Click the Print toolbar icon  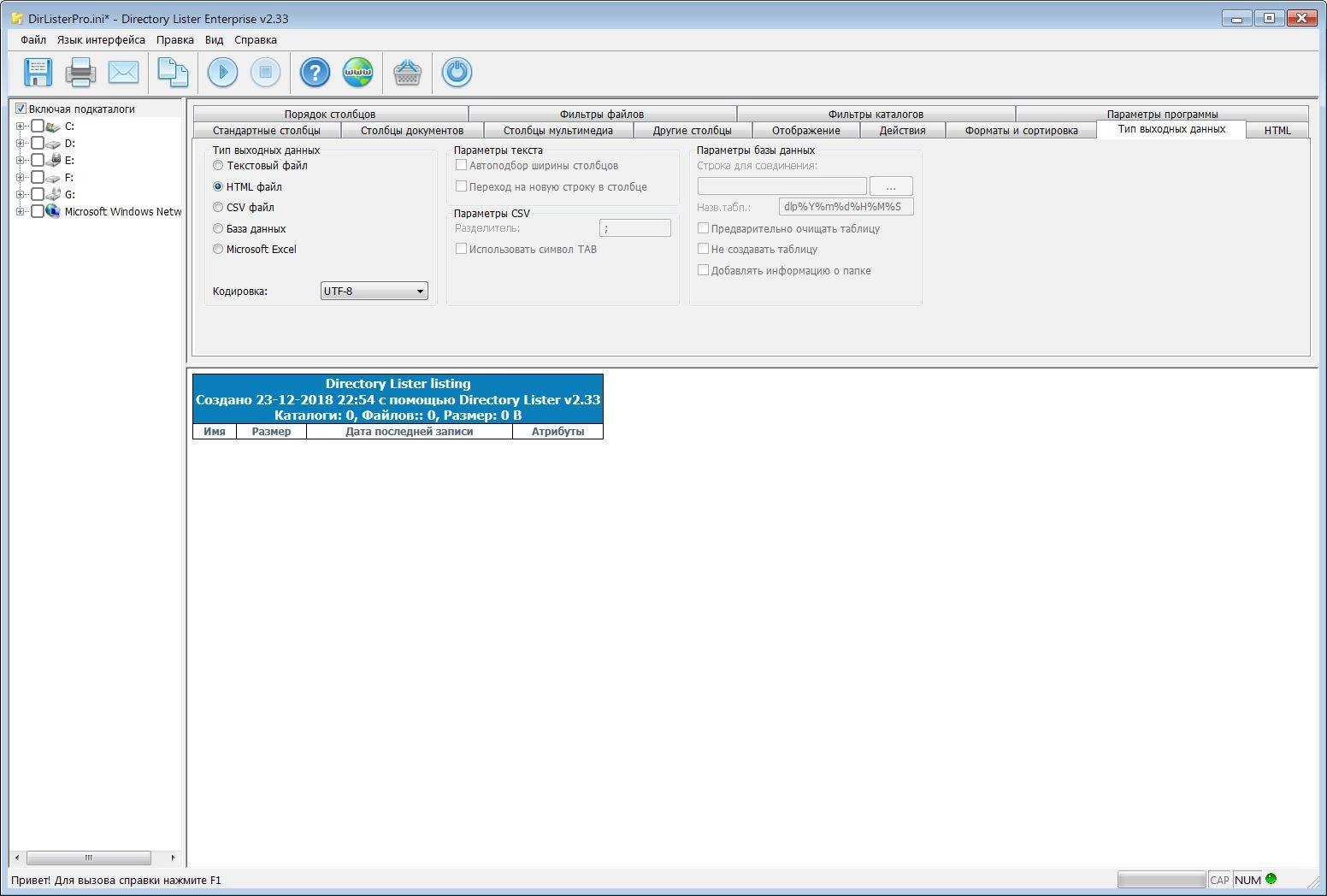pos(80,73)
